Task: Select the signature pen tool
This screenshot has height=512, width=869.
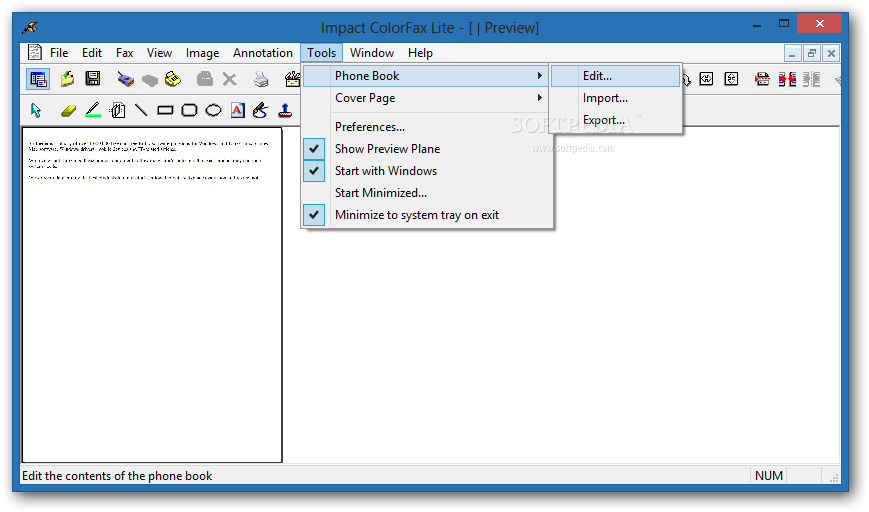Action: 260,110
